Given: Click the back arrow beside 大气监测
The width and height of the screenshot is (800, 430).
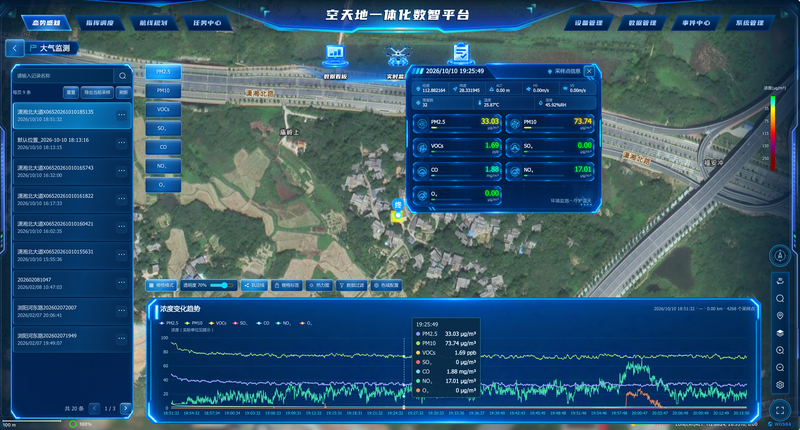Looking at the screenshot, I should pos(15,48).
